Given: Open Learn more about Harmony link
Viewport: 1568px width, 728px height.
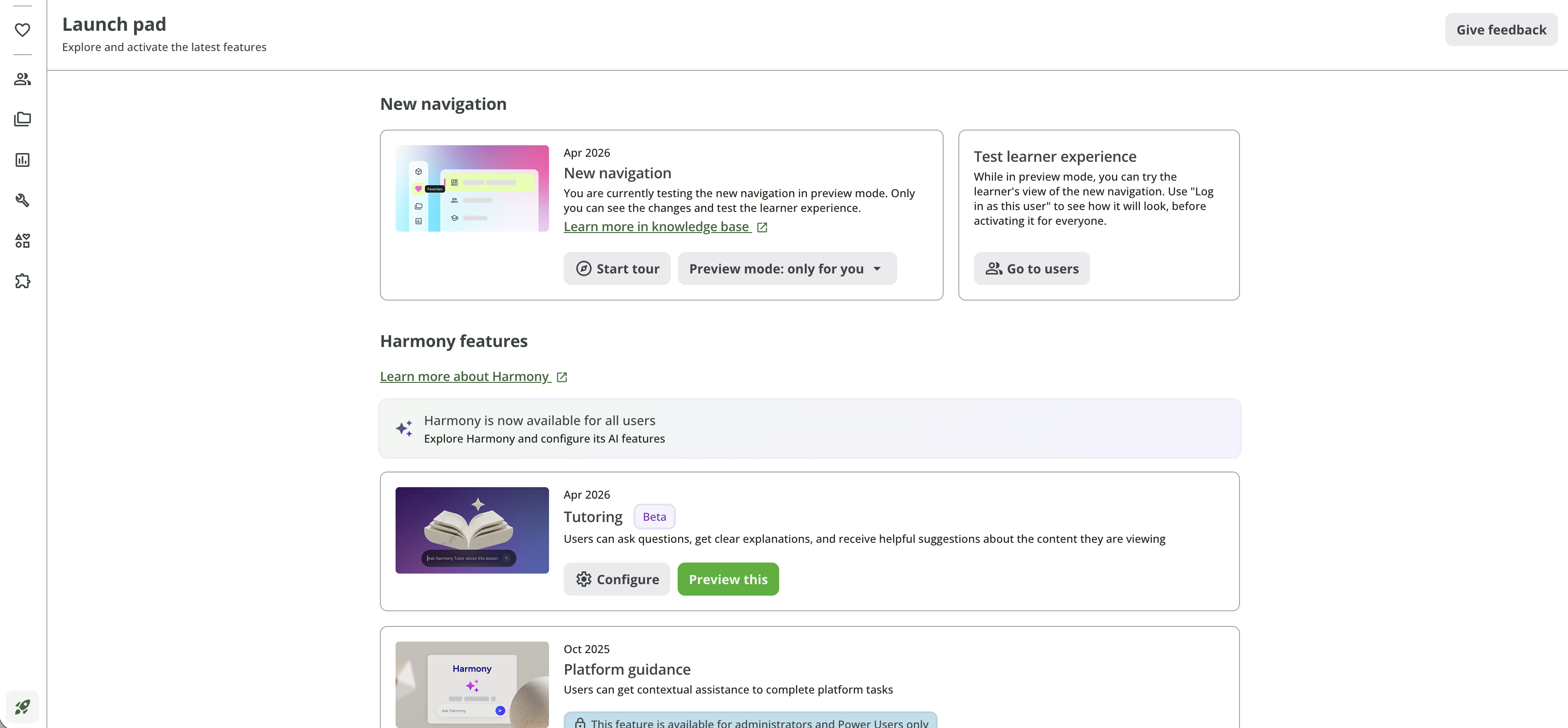Looking at the screenshot, I should (x=466, y=377).
